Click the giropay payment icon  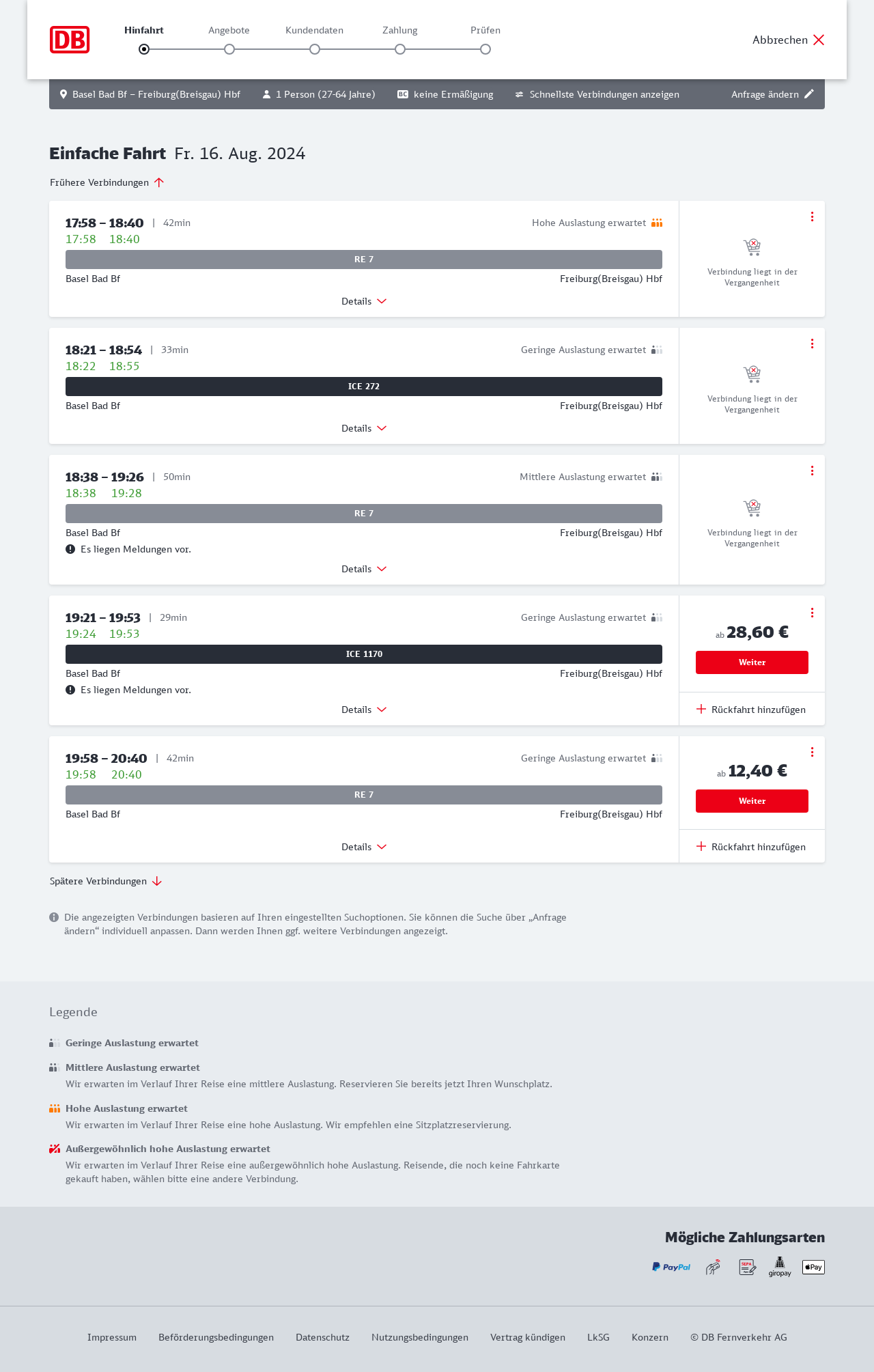coord(780,1267)
